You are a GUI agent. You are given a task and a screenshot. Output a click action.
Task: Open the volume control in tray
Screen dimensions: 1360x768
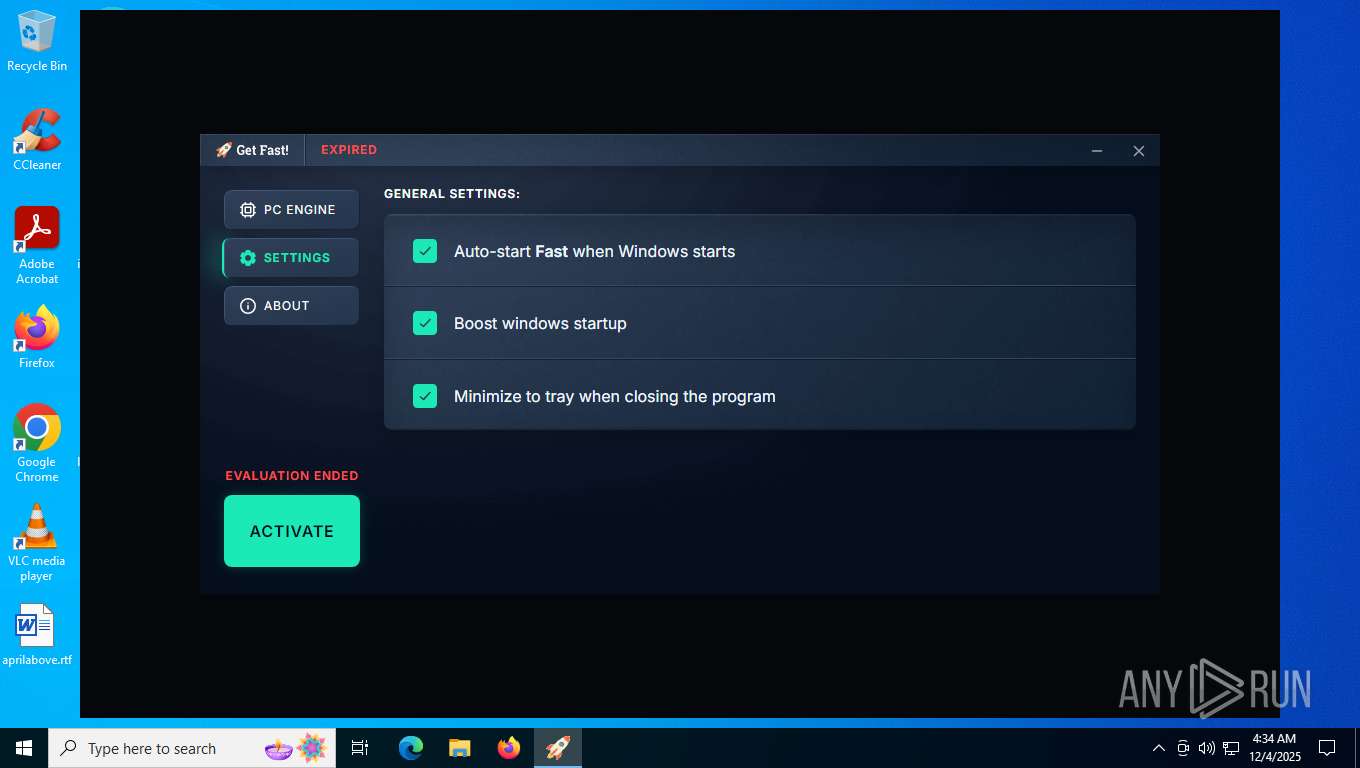pos(1207,748)
